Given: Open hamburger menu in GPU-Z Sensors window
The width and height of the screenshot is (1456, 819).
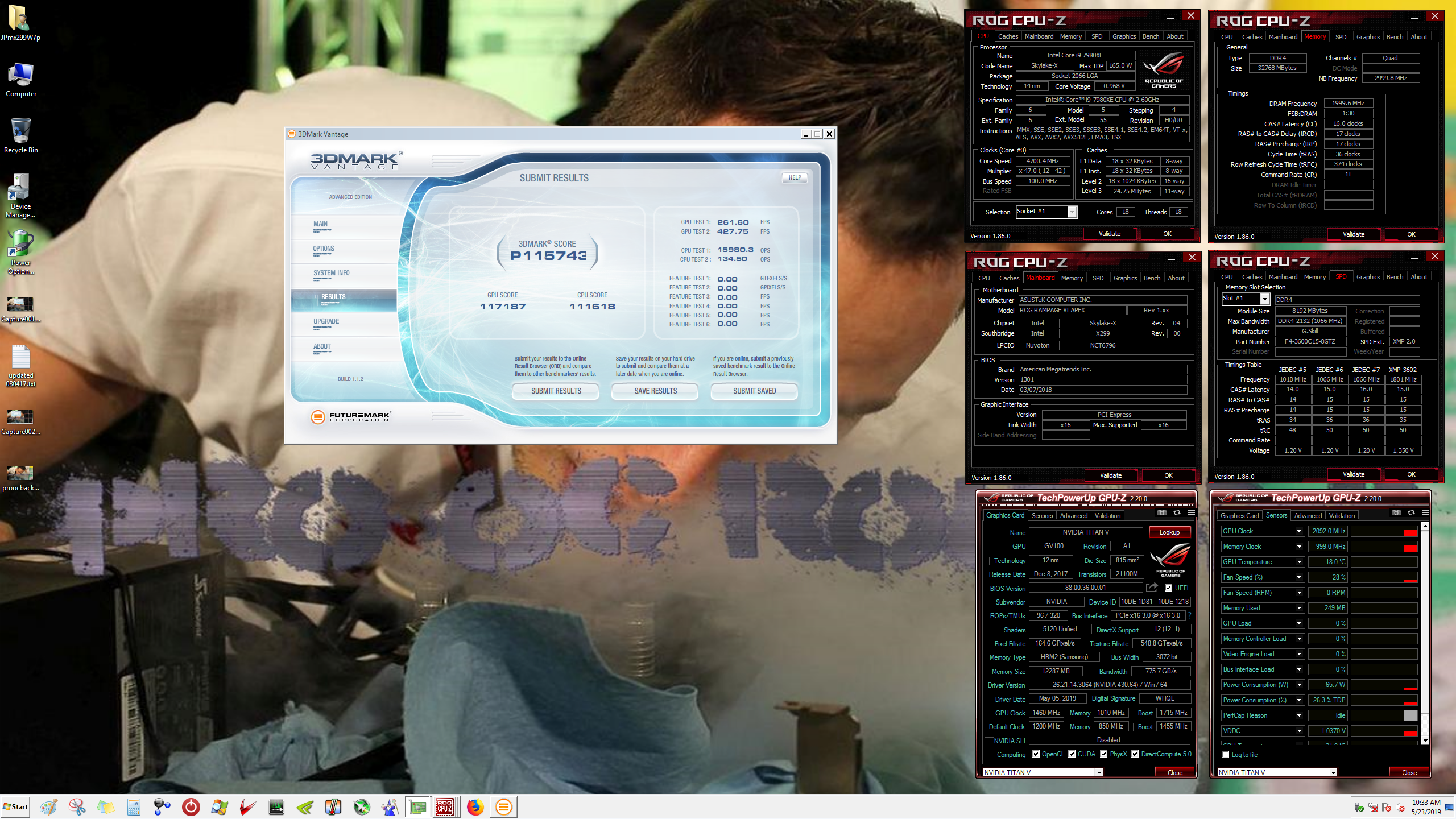Looking at the screenshot, I should 1425,513.
